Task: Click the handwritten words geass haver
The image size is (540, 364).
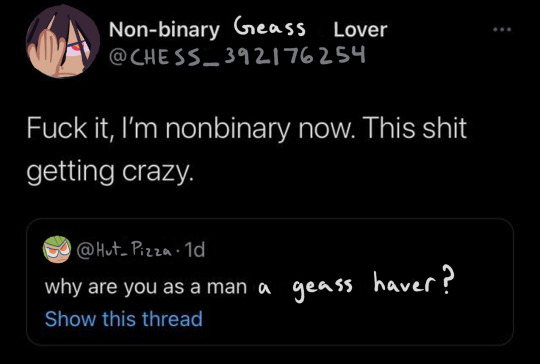Action: click(x=361, y=286)
